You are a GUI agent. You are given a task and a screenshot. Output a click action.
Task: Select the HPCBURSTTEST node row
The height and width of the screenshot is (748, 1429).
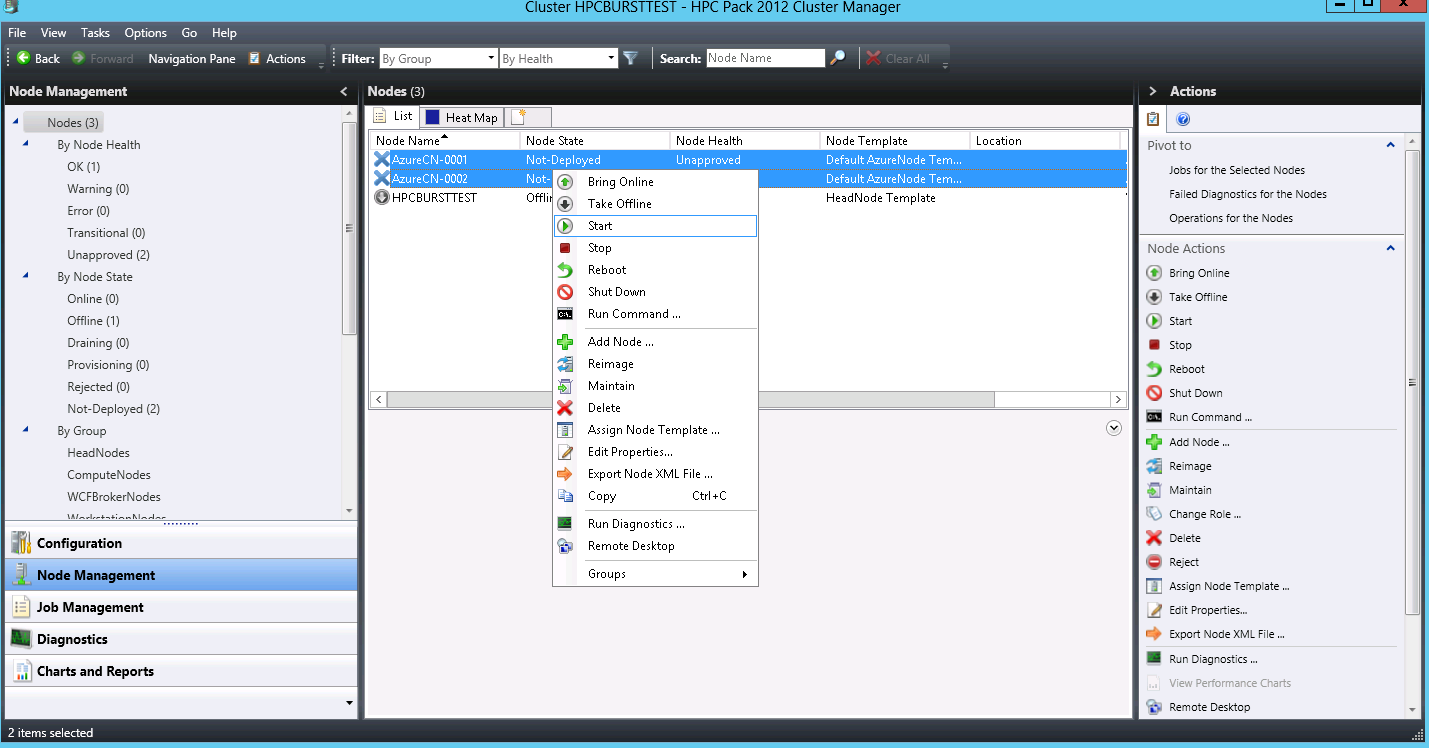[x=748, y=198]
